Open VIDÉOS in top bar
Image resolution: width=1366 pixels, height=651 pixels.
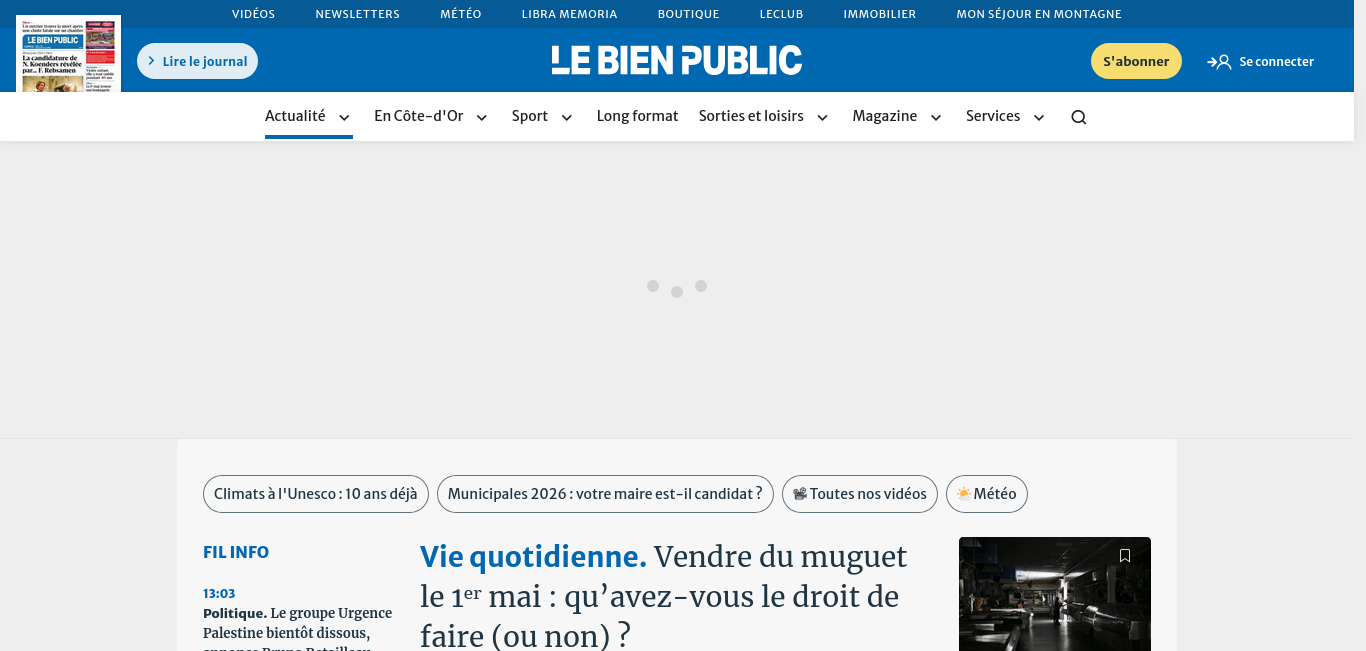[x=253, y=14]
